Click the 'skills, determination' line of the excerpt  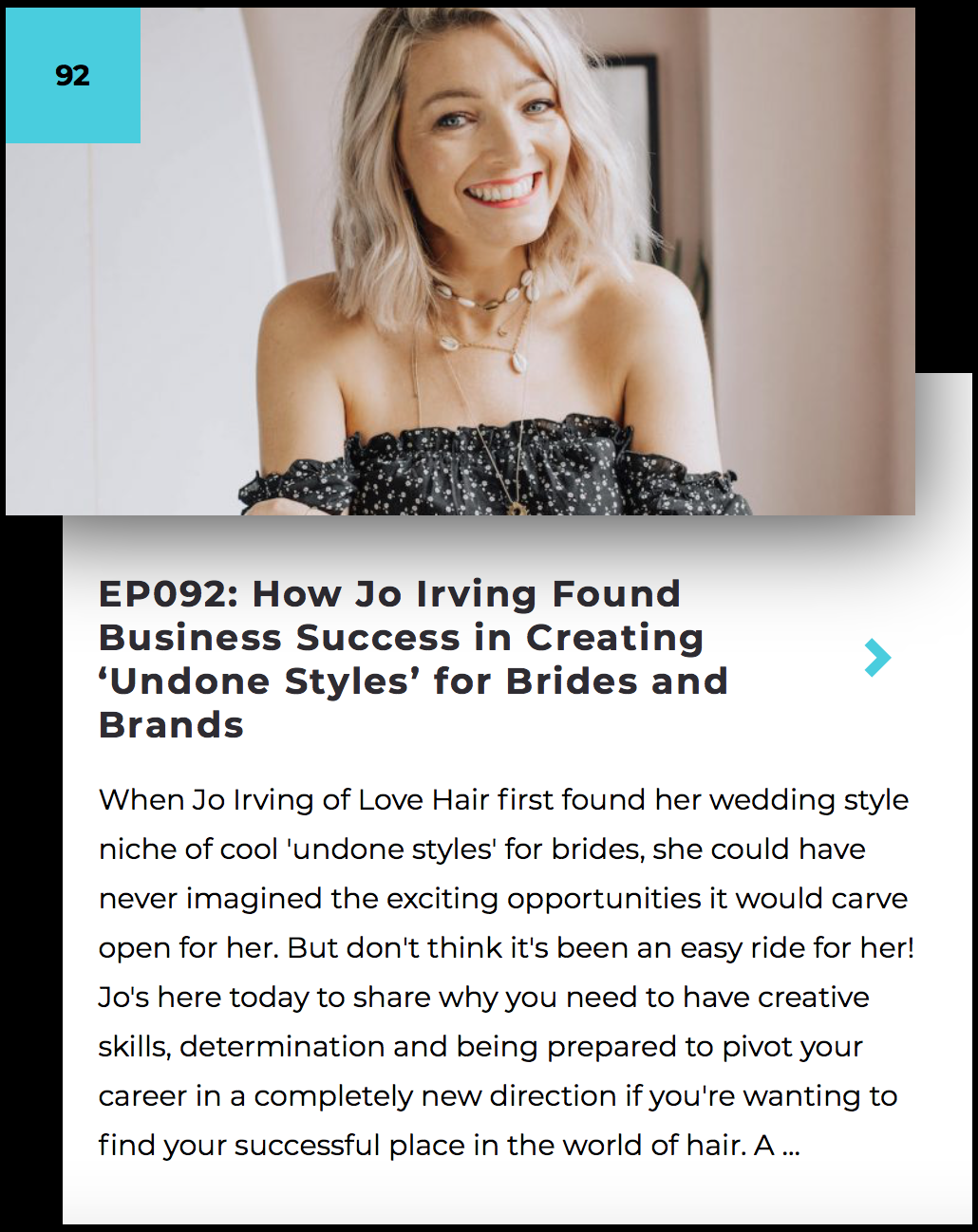pos(480,1047)
